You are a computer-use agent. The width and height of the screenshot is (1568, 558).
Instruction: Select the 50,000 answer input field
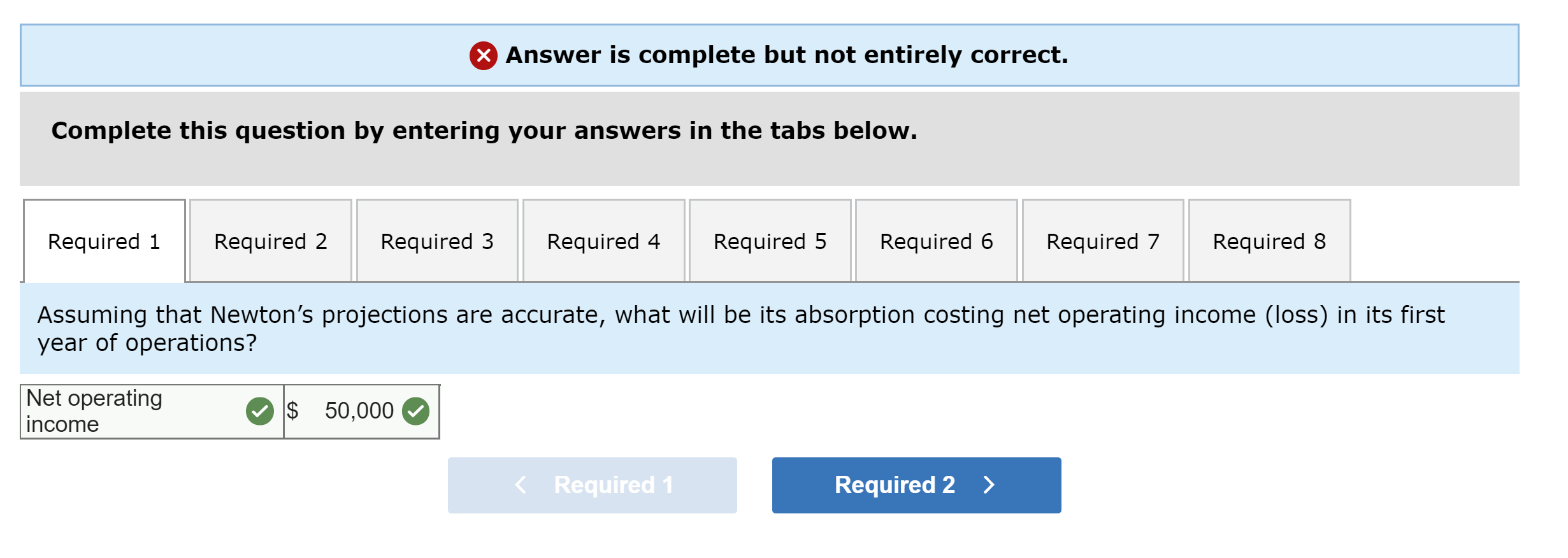(360, 411)
